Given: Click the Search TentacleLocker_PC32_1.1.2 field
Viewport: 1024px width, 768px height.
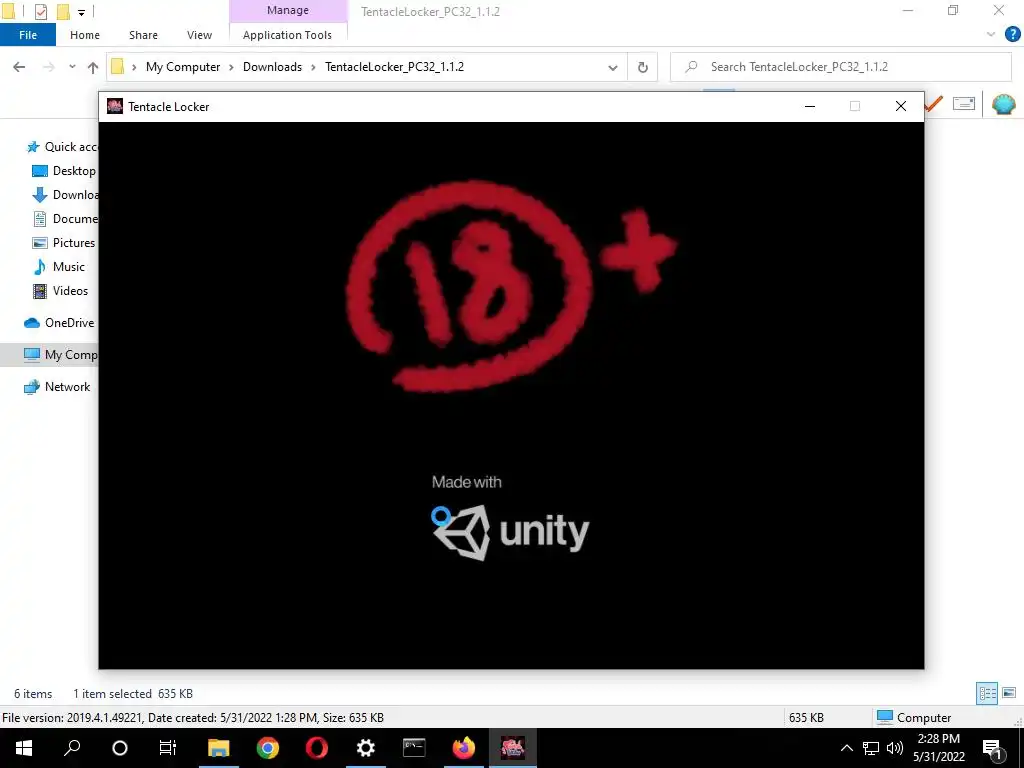Looking at the screenshot, I should [841, 67].
